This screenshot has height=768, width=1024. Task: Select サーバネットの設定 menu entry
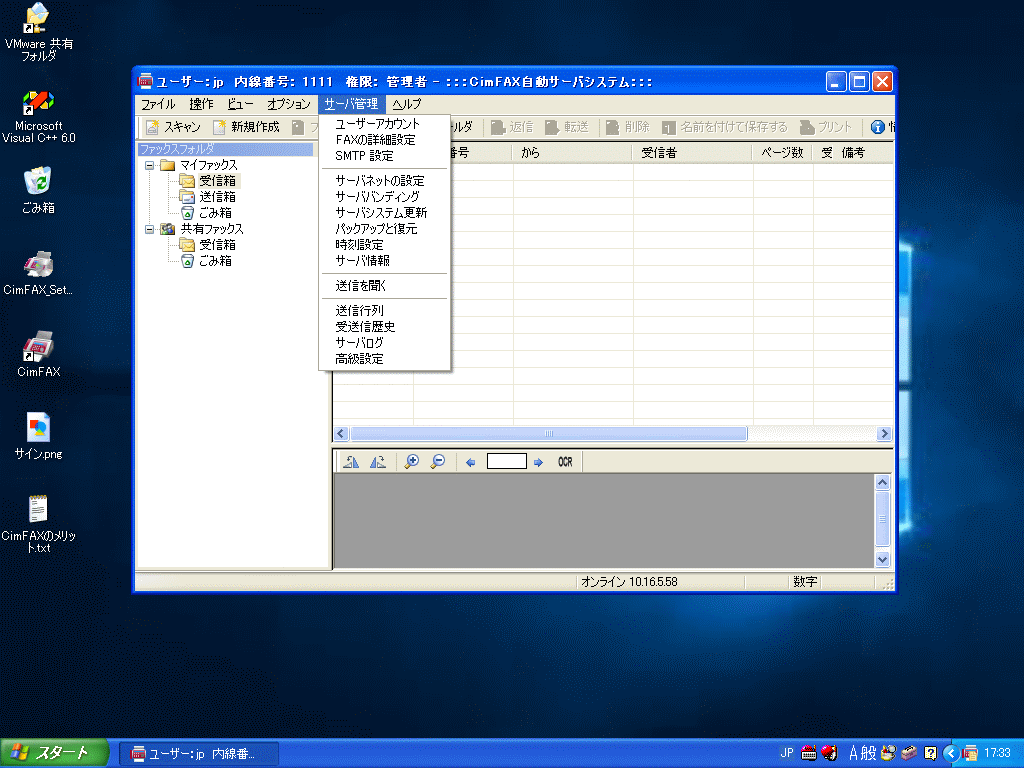pyautogui.click(x=385, y=181)
